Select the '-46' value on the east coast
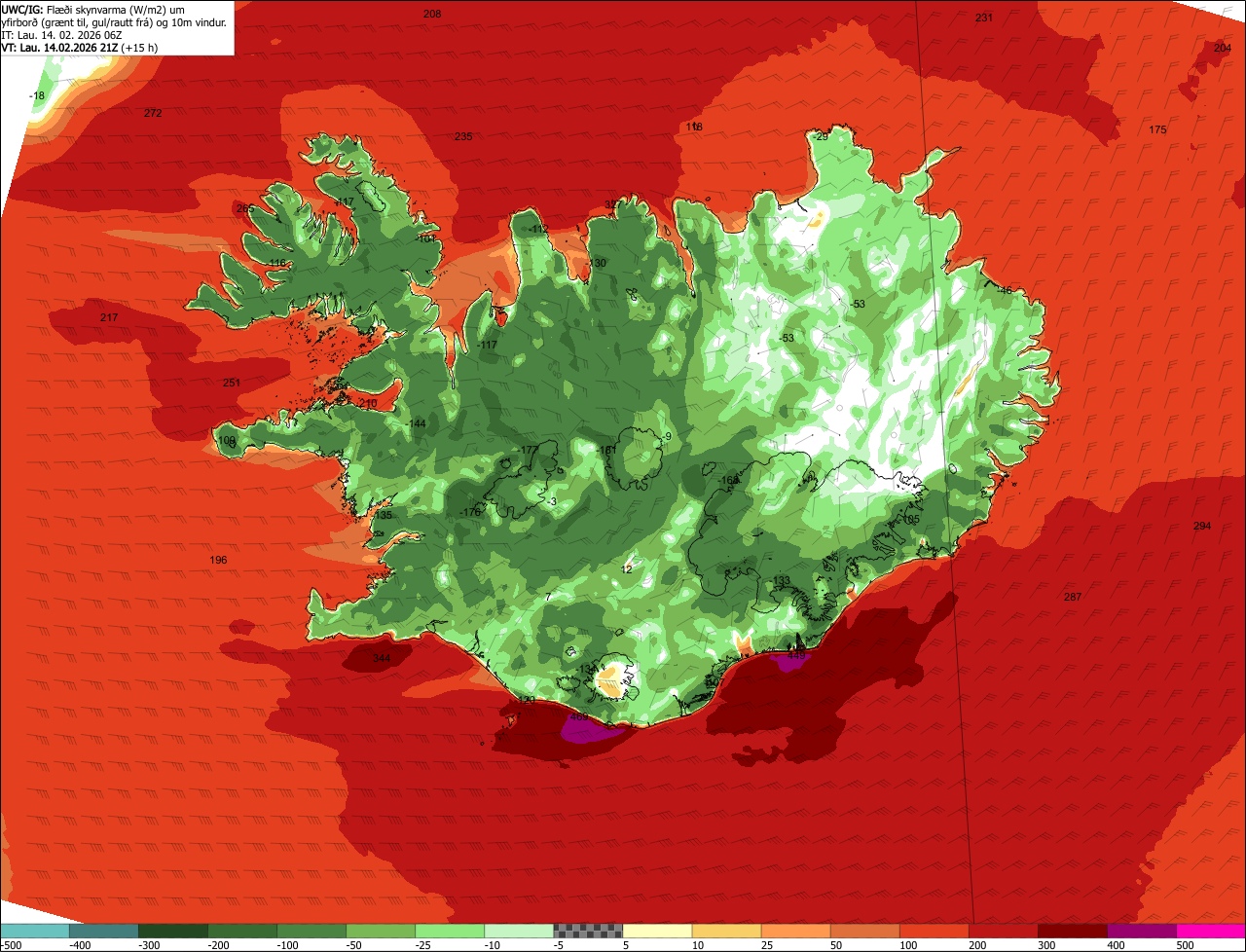Screen dimensions: 1246x952 1005,290
